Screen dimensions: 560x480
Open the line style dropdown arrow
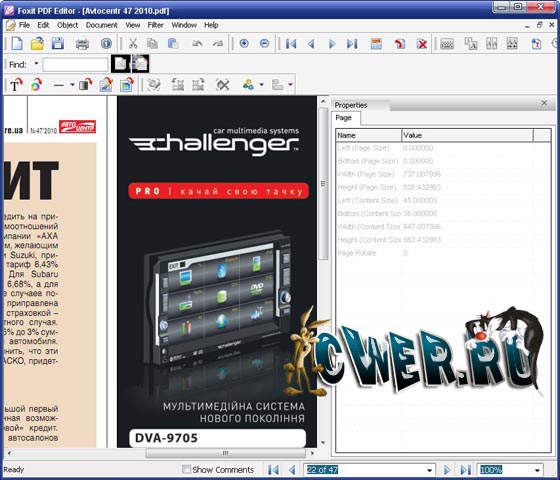coord(72,85)
